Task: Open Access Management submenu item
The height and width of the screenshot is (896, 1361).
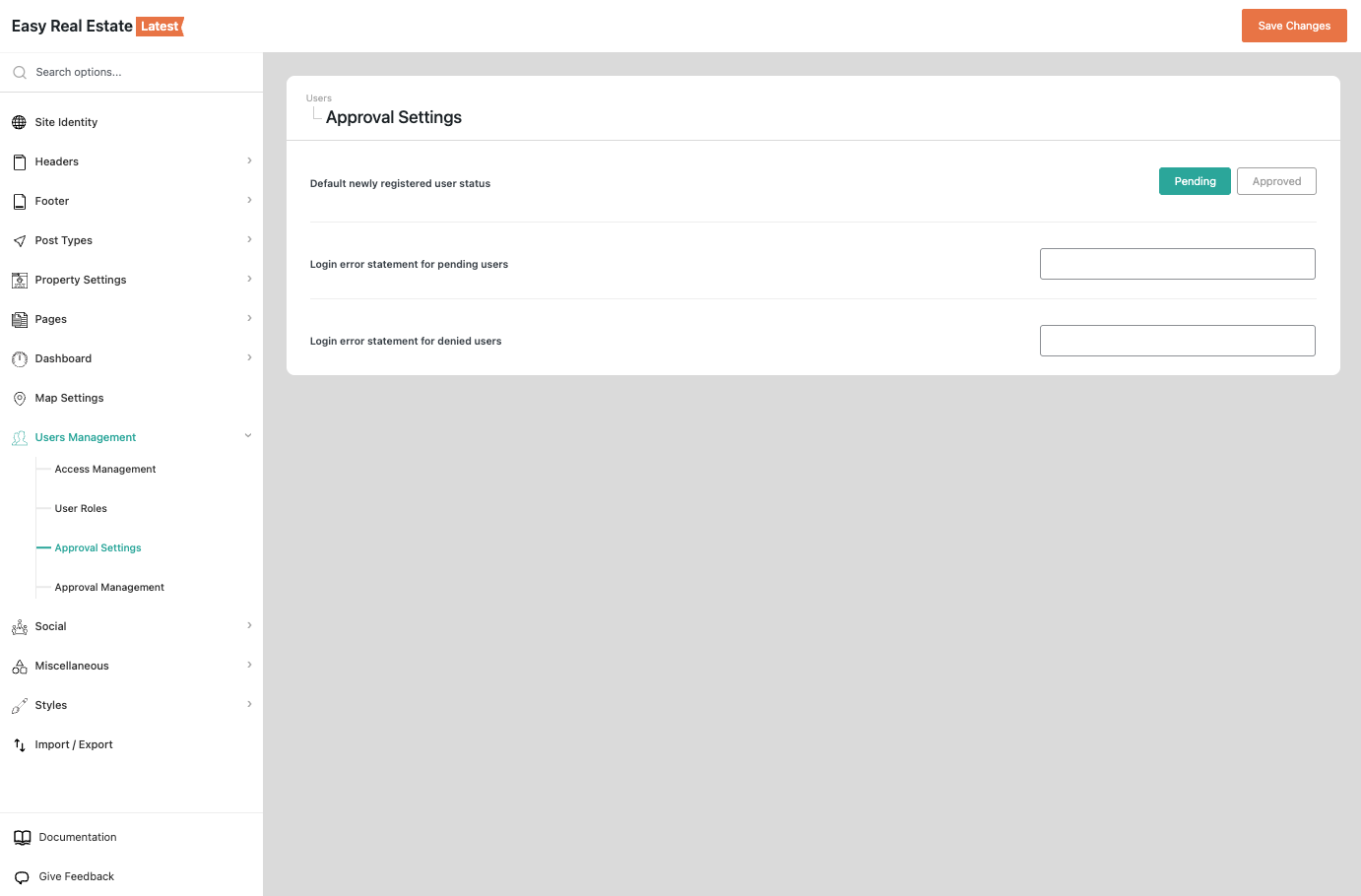Action: tap(105, 469)
